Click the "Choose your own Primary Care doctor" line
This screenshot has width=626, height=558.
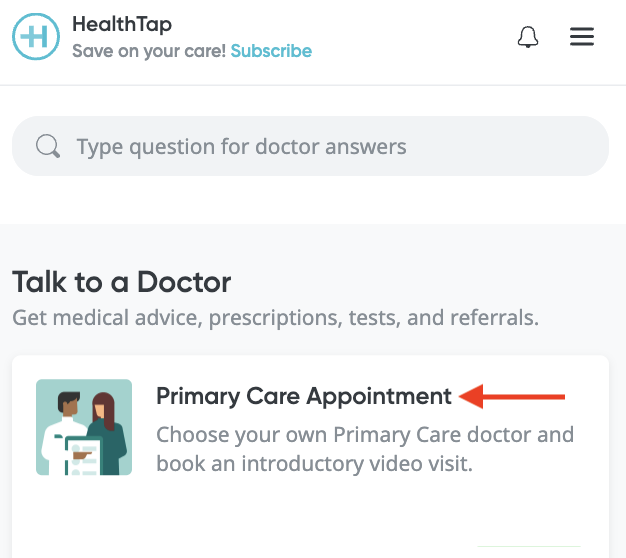(x=365, y=435)
